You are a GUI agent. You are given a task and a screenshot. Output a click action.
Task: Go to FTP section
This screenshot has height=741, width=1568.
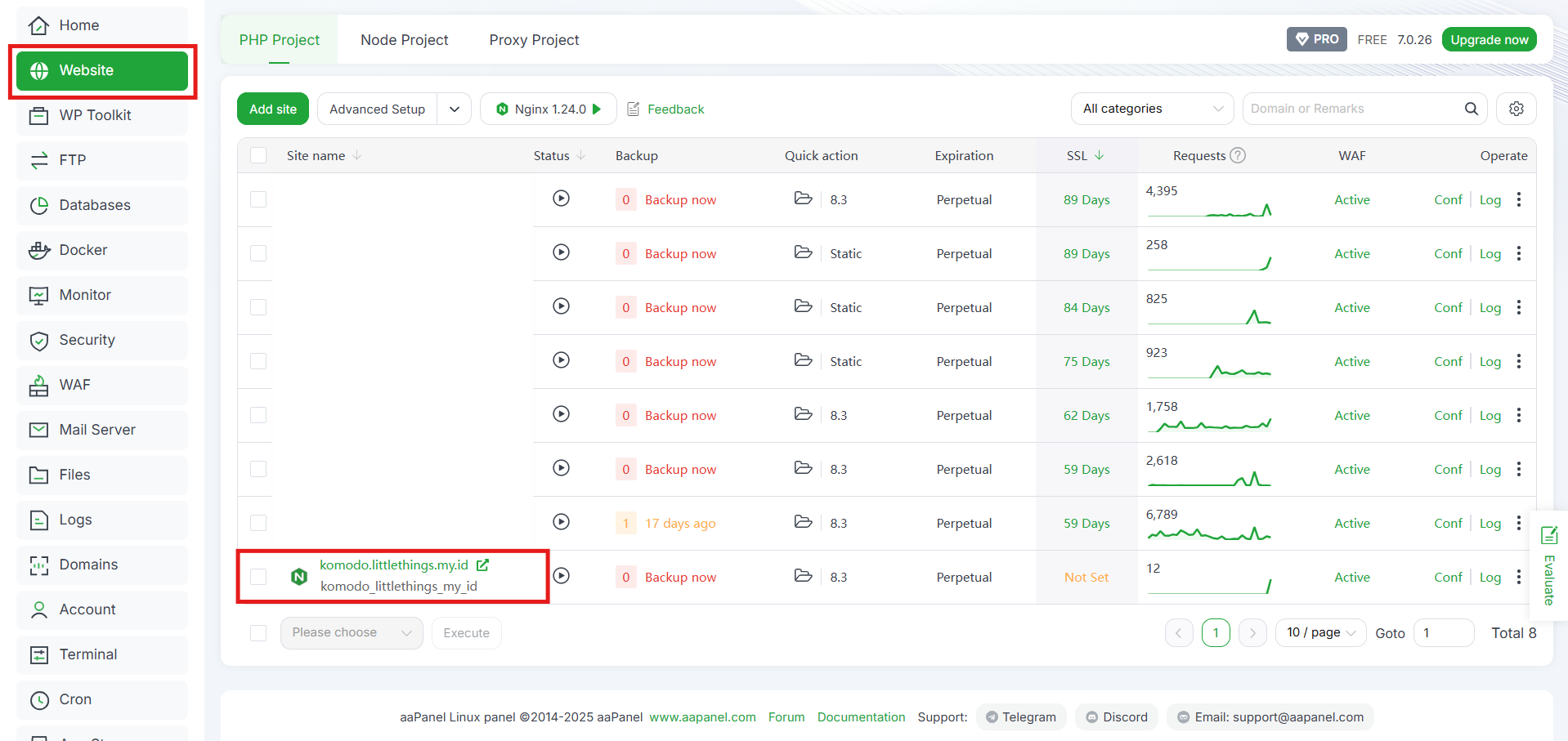click(x=102, y=160)
